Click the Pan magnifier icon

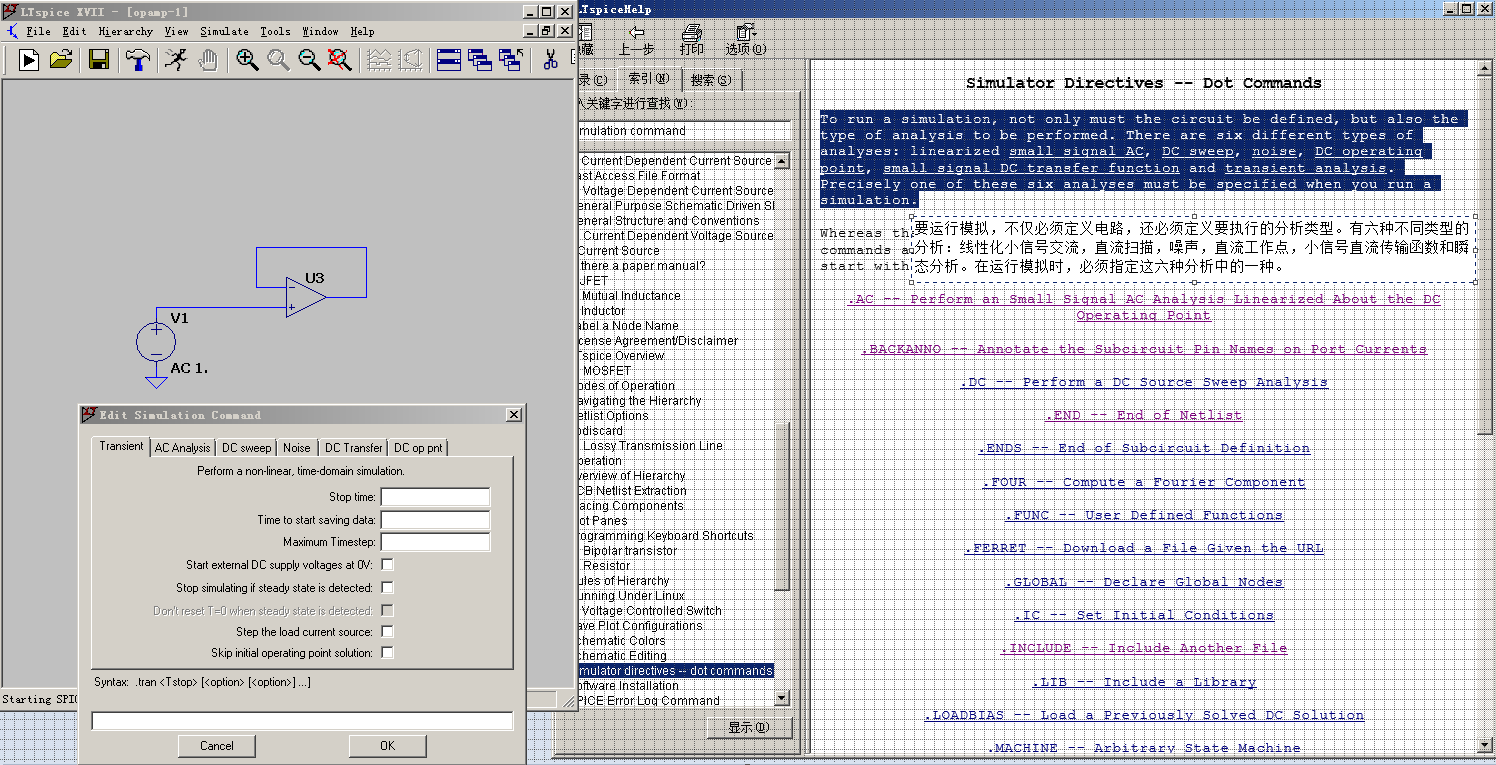point(278,60)
